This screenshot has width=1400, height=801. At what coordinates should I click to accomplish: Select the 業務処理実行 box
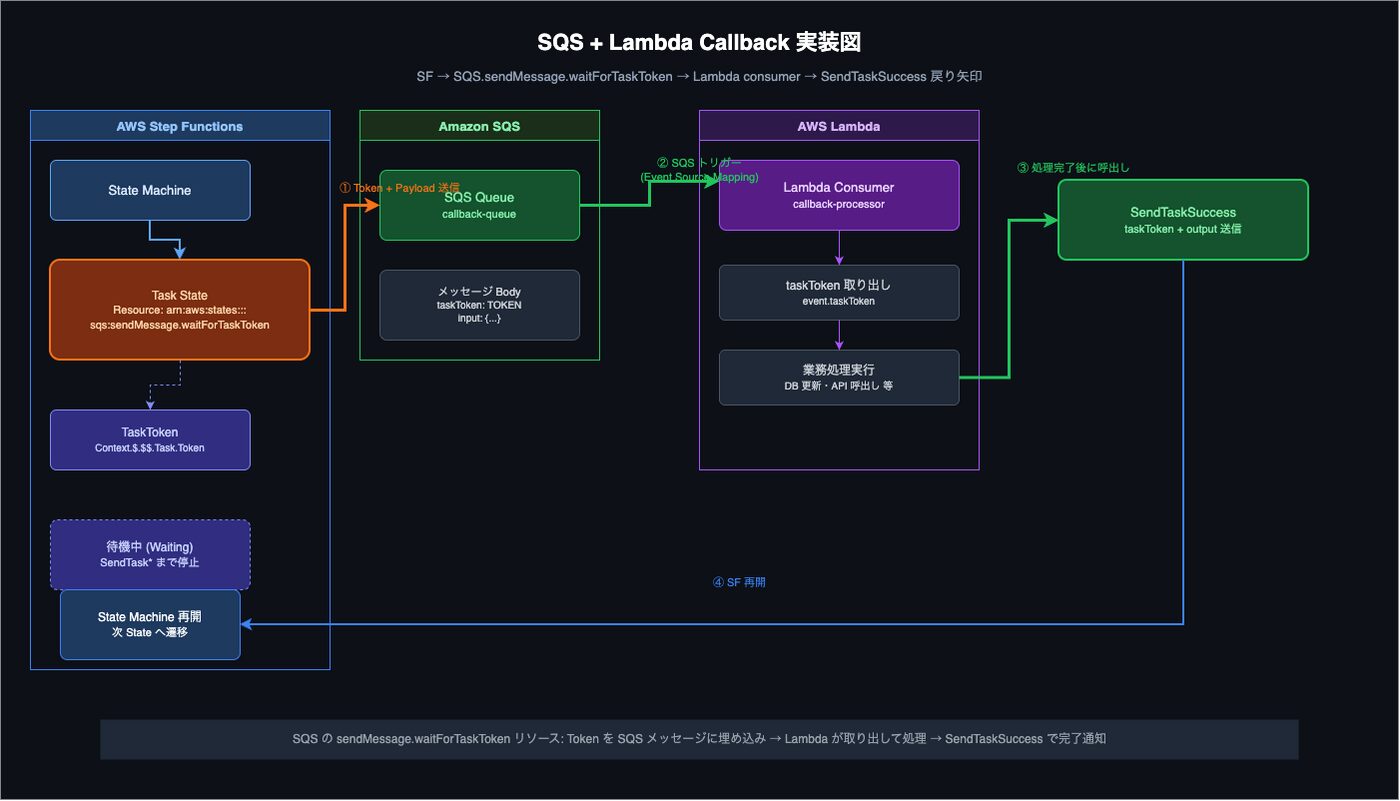coord(839,377)
